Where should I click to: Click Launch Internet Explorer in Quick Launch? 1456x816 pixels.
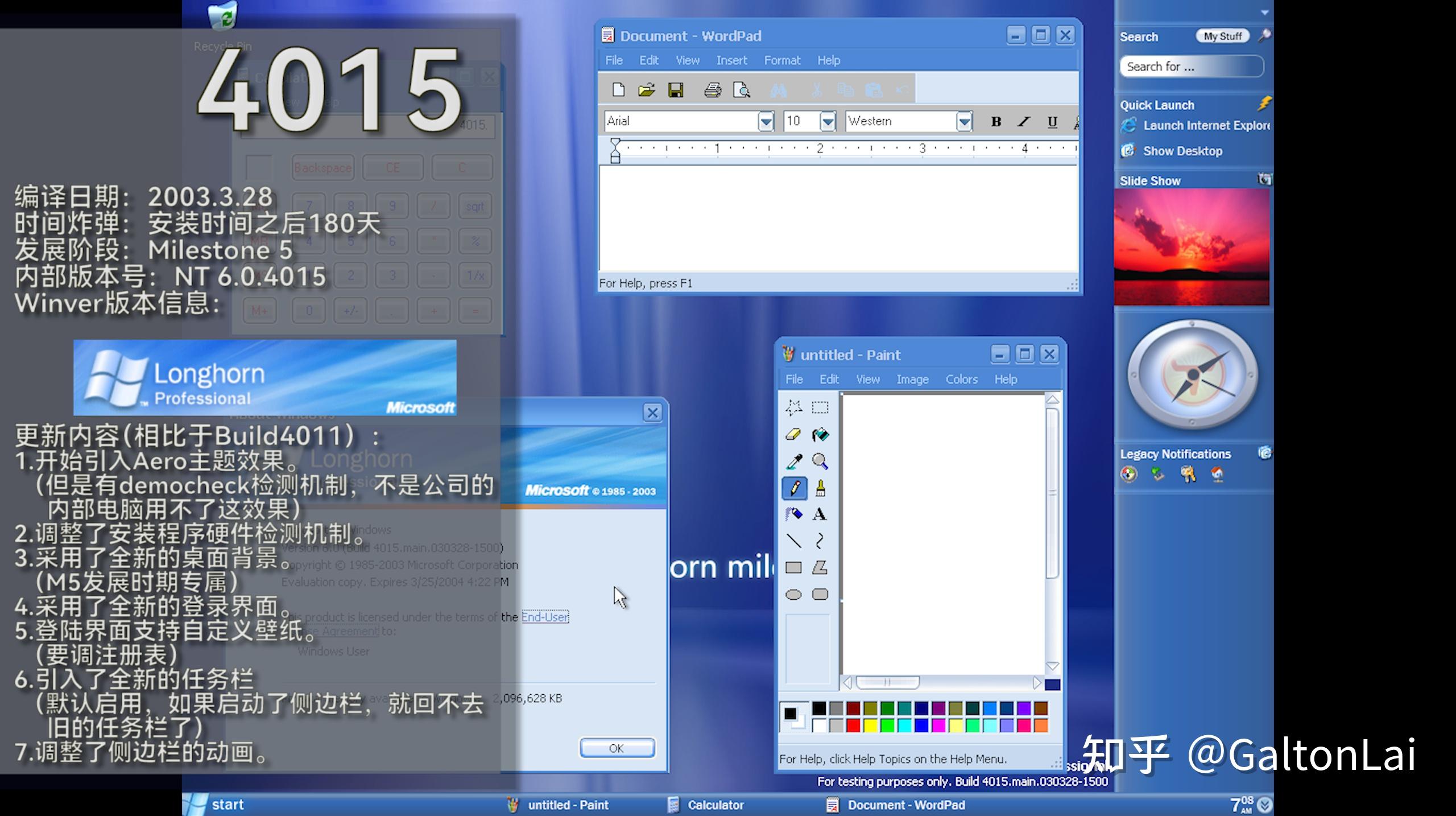coord(1196,125)
